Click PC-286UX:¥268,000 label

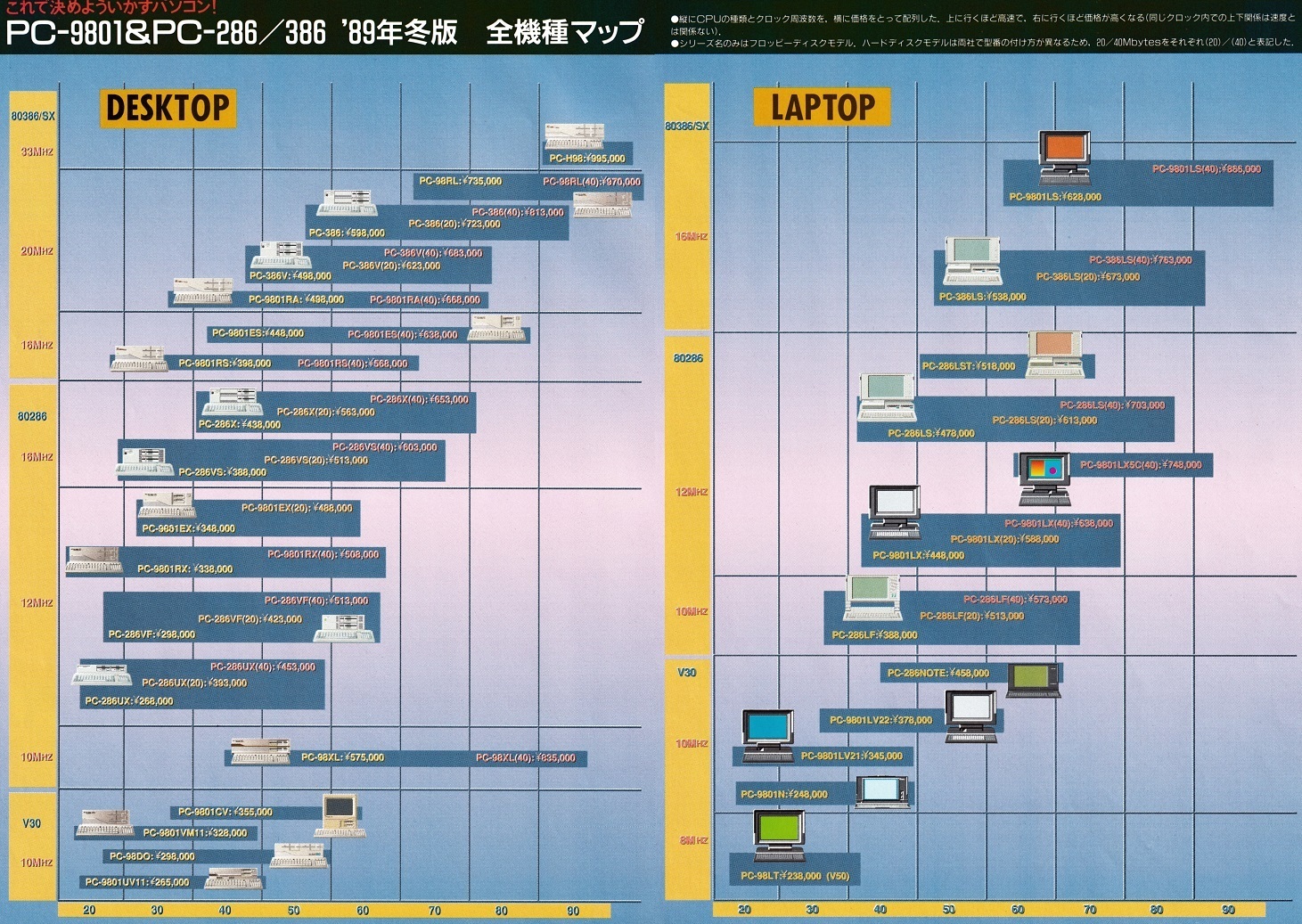129,701
